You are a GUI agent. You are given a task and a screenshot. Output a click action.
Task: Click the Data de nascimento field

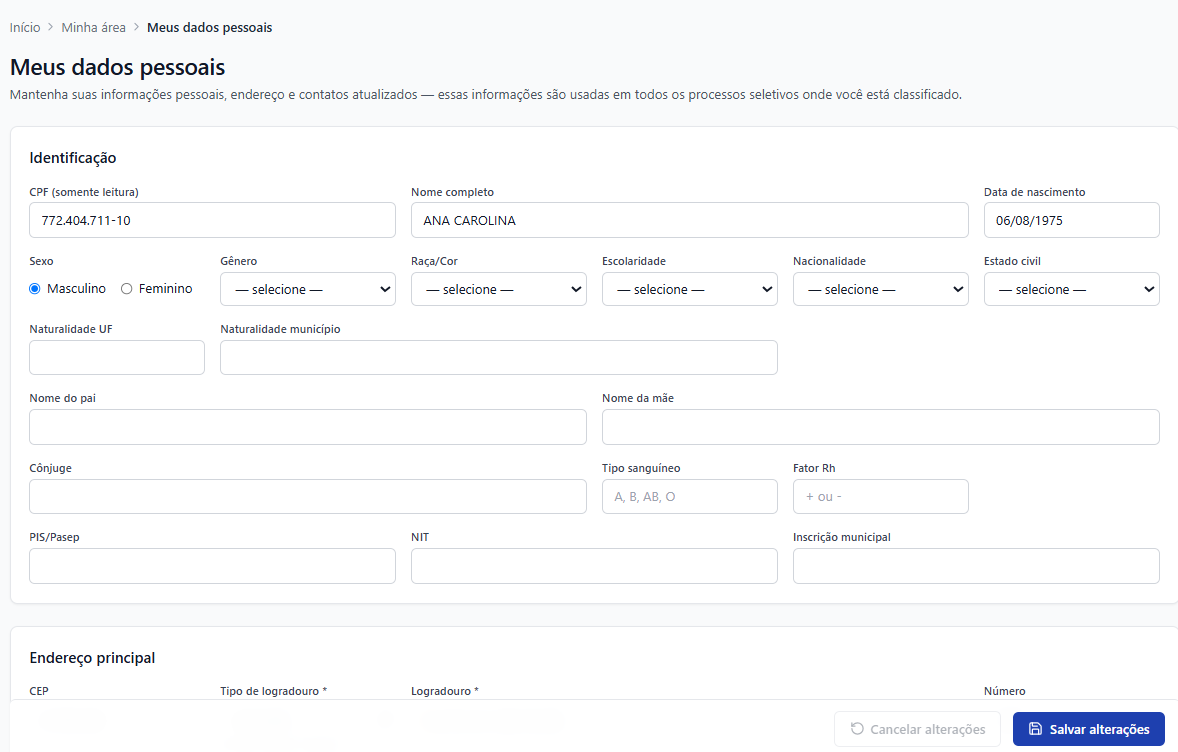[x=1071, y=220]
